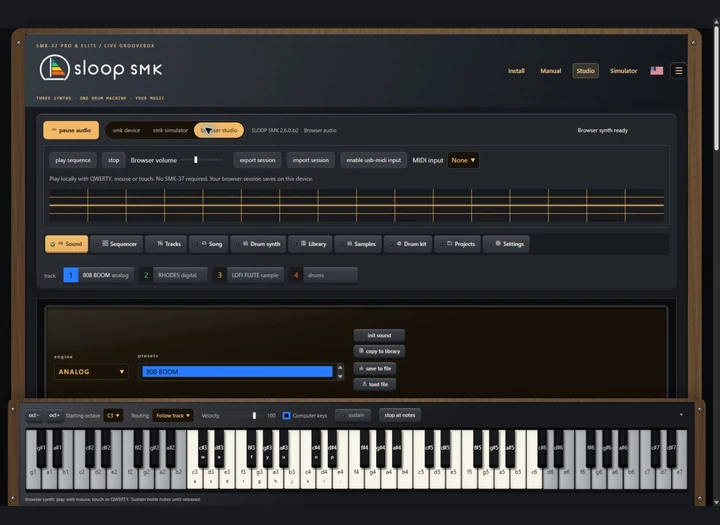Viewport: 720px width, 525px height.
Task: Open the MIDI input dropdown
Action: click(463, 160)
